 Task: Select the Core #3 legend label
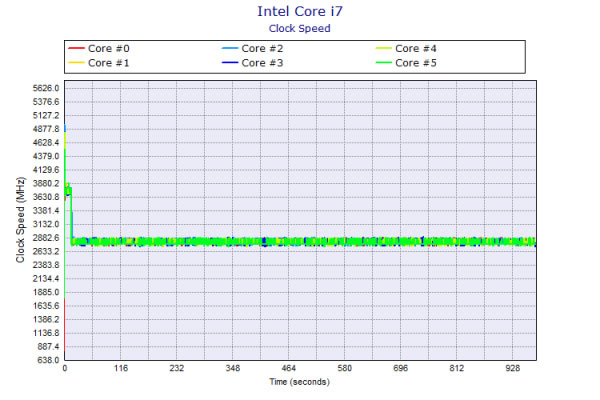262,63
